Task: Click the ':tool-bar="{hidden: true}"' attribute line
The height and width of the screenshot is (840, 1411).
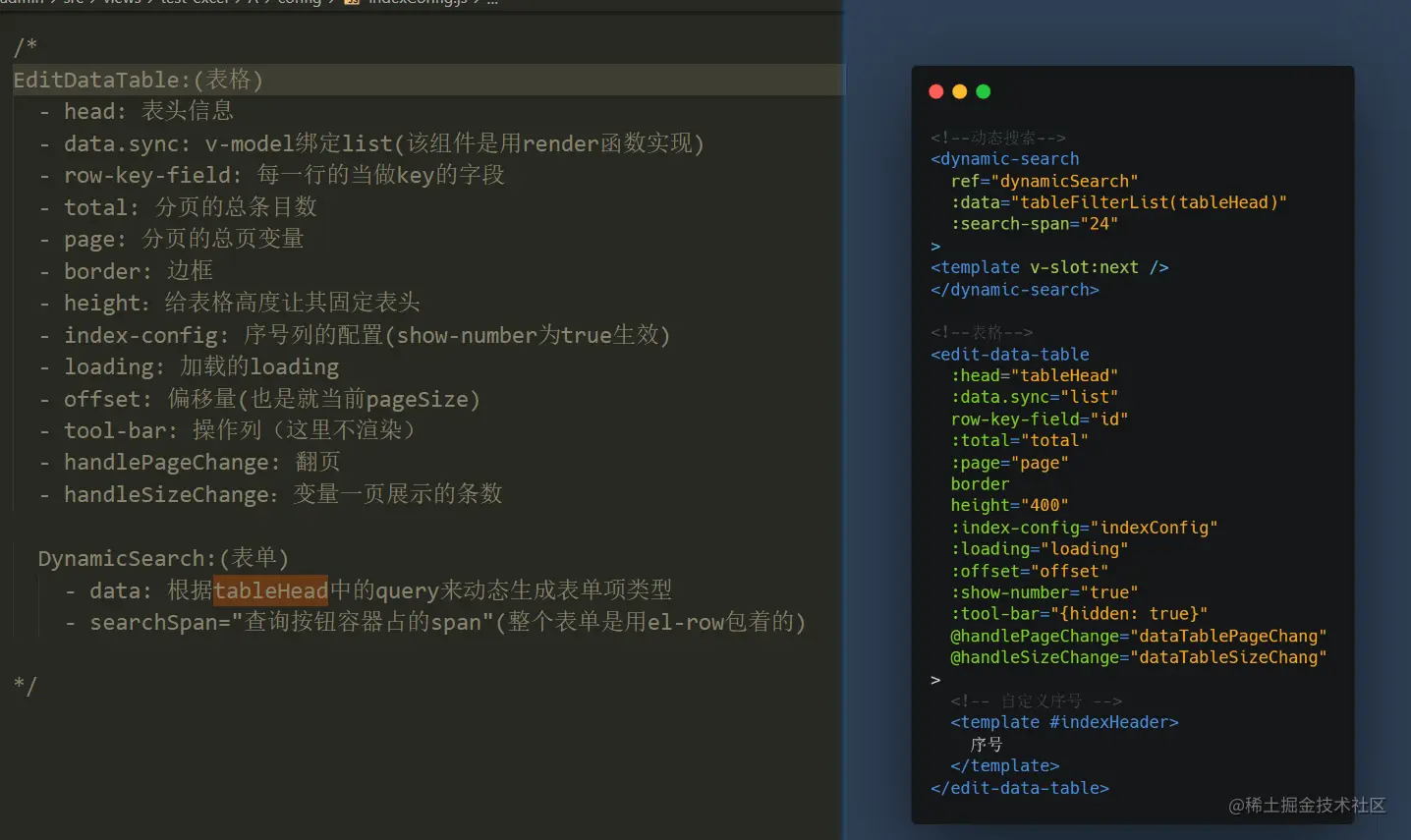Action: (x=1080, y=614)
